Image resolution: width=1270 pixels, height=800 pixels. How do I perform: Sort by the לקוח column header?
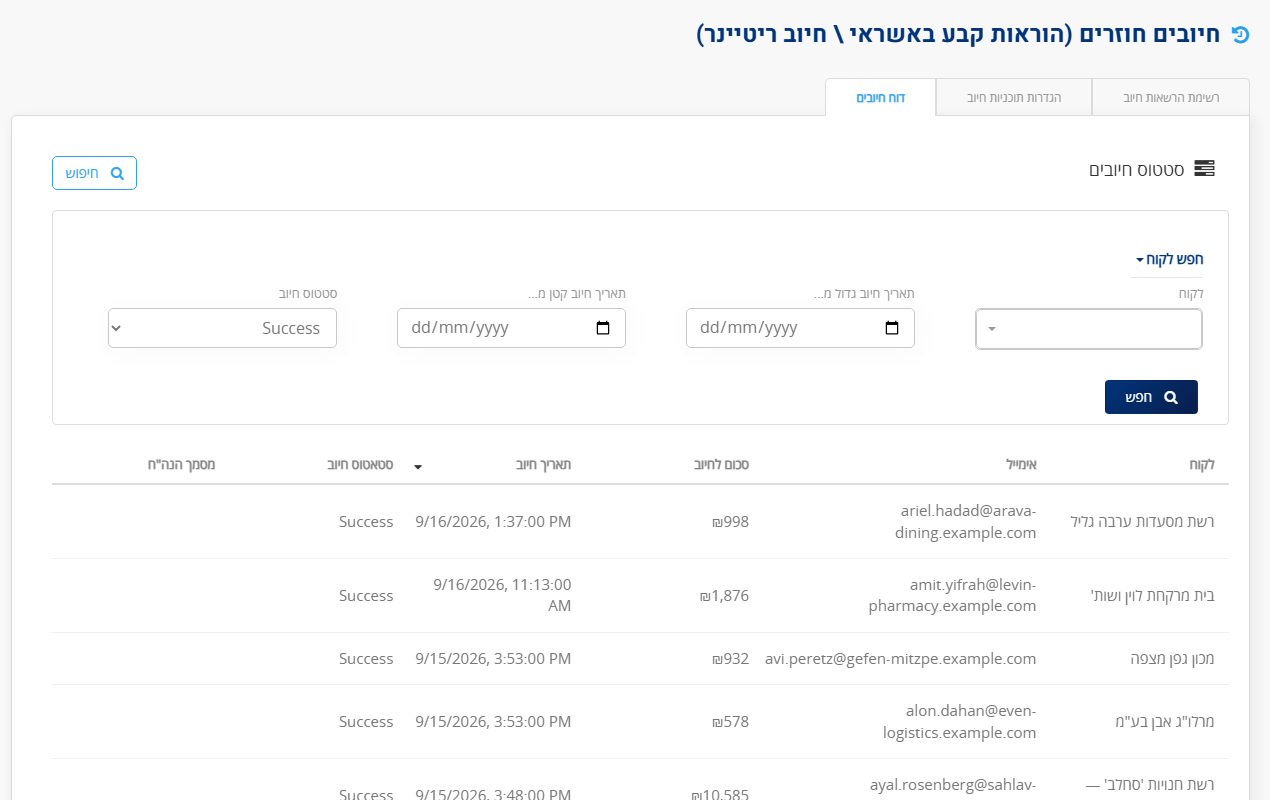pos(1202,465)
